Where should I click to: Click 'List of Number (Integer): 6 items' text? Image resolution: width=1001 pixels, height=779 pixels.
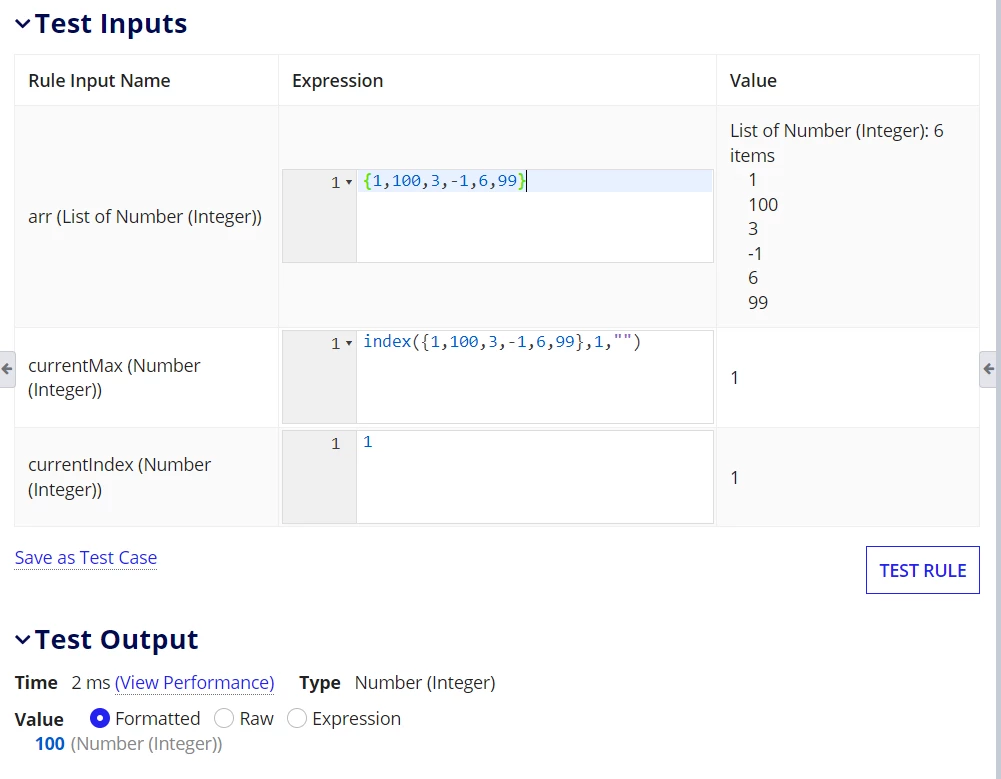coord(836,143)
